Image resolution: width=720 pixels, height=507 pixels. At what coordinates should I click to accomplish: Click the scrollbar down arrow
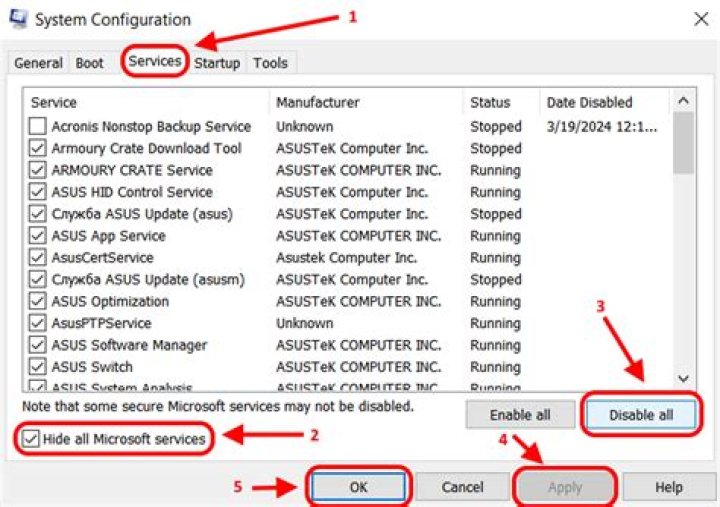683,378
